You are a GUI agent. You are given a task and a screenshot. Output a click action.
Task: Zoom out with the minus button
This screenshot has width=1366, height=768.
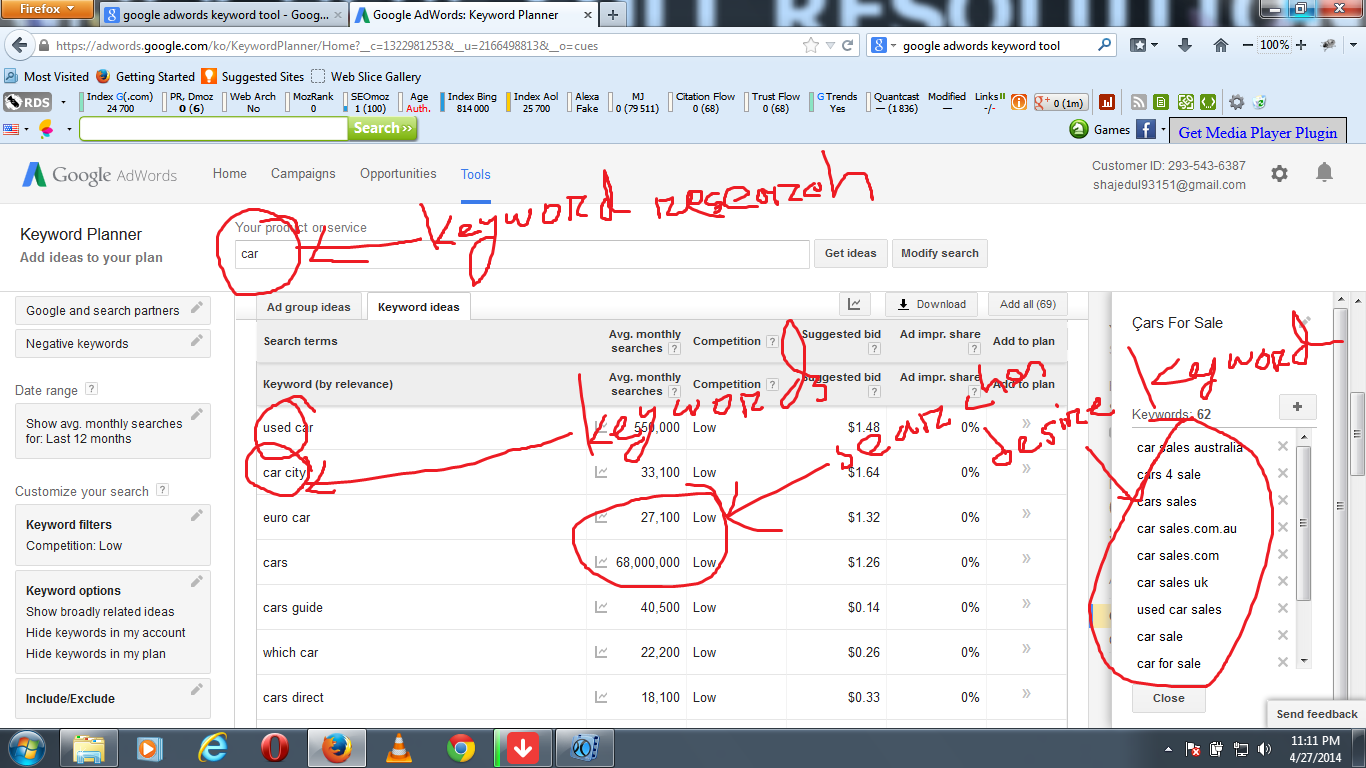(1247, 45)
